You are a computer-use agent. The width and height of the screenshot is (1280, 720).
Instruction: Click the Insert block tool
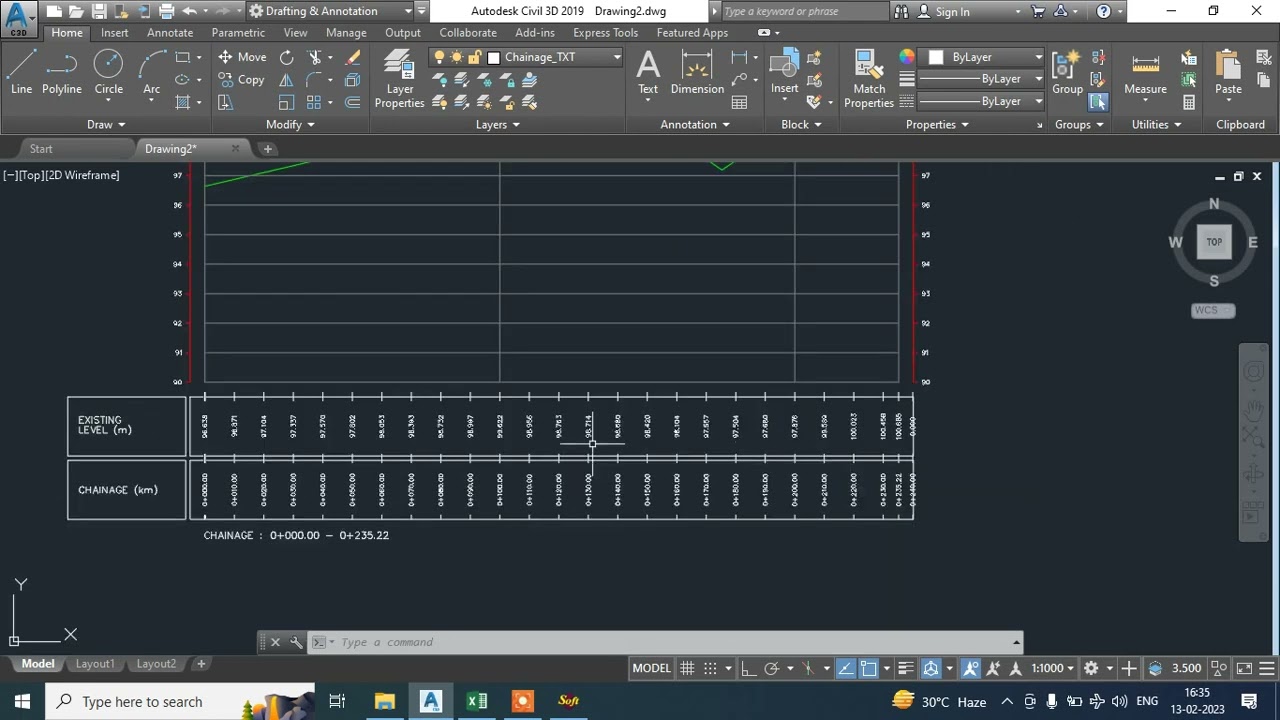tap(784, 72)
